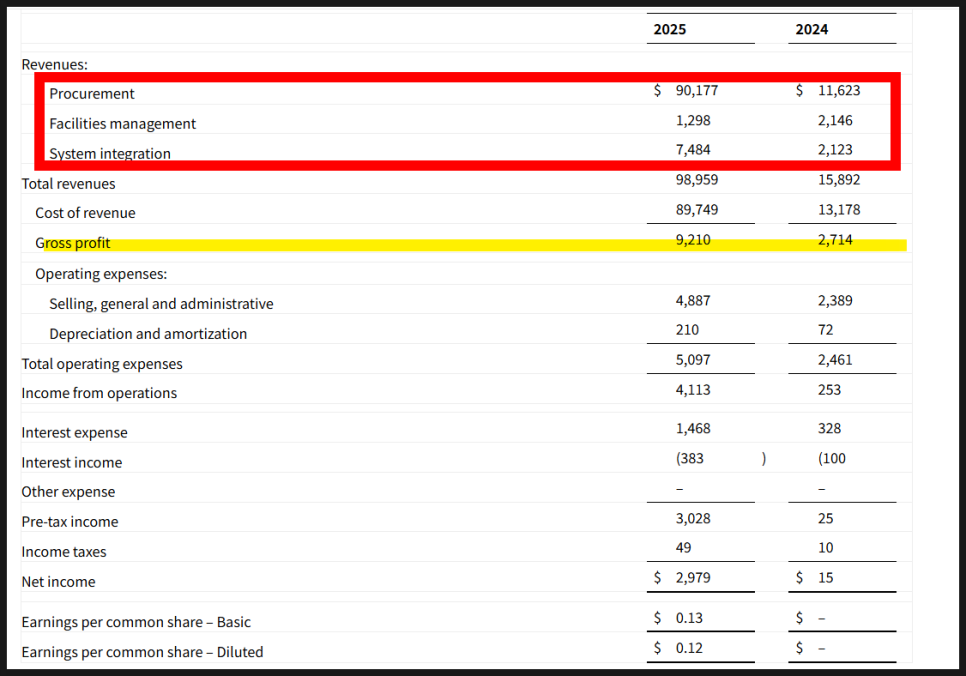966x676 pixels.
Task: Click Selling, general and administrative label
Action: pos(161,304)
